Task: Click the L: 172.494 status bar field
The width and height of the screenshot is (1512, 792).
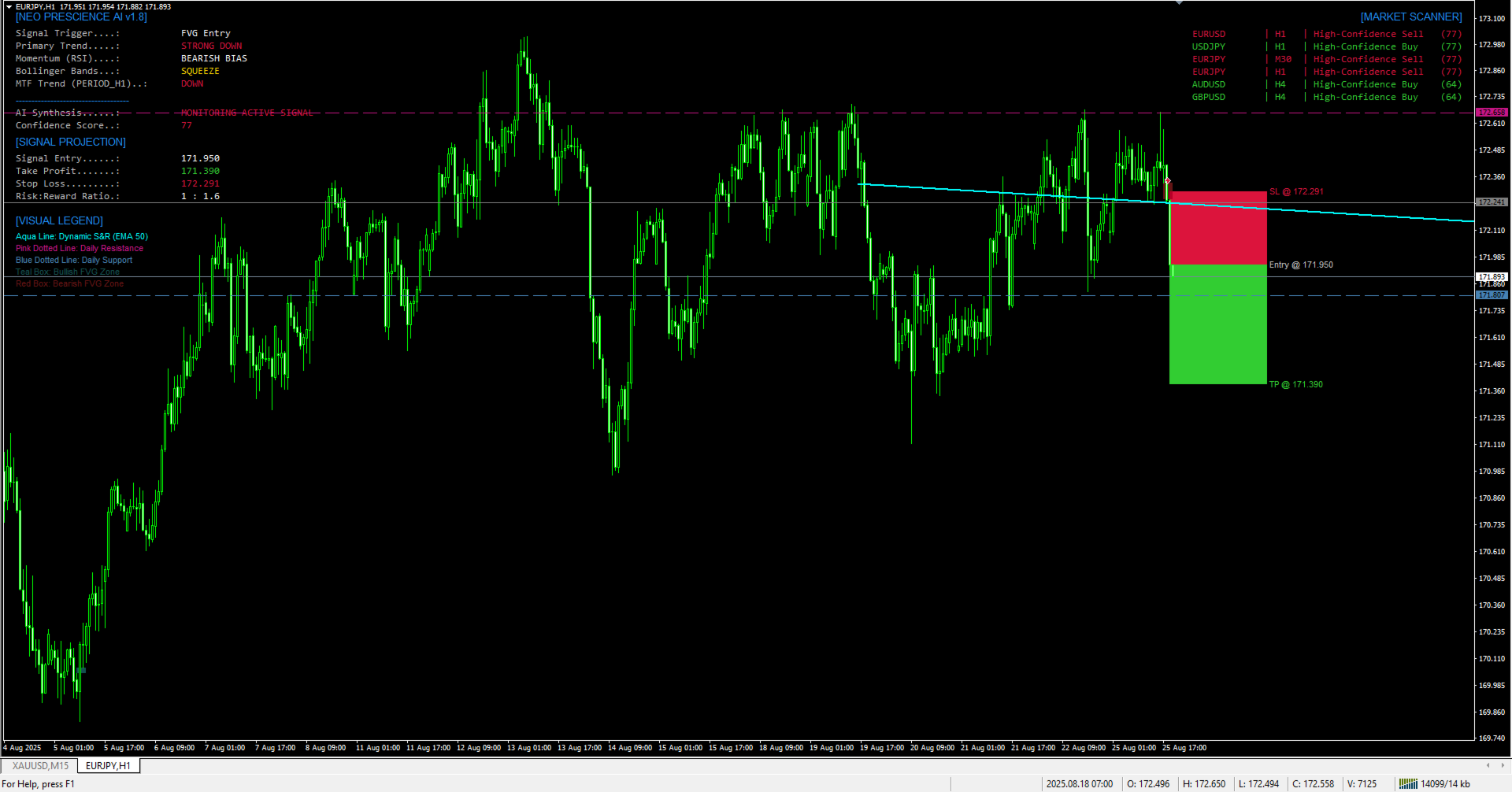Action: coord(1259,784)
